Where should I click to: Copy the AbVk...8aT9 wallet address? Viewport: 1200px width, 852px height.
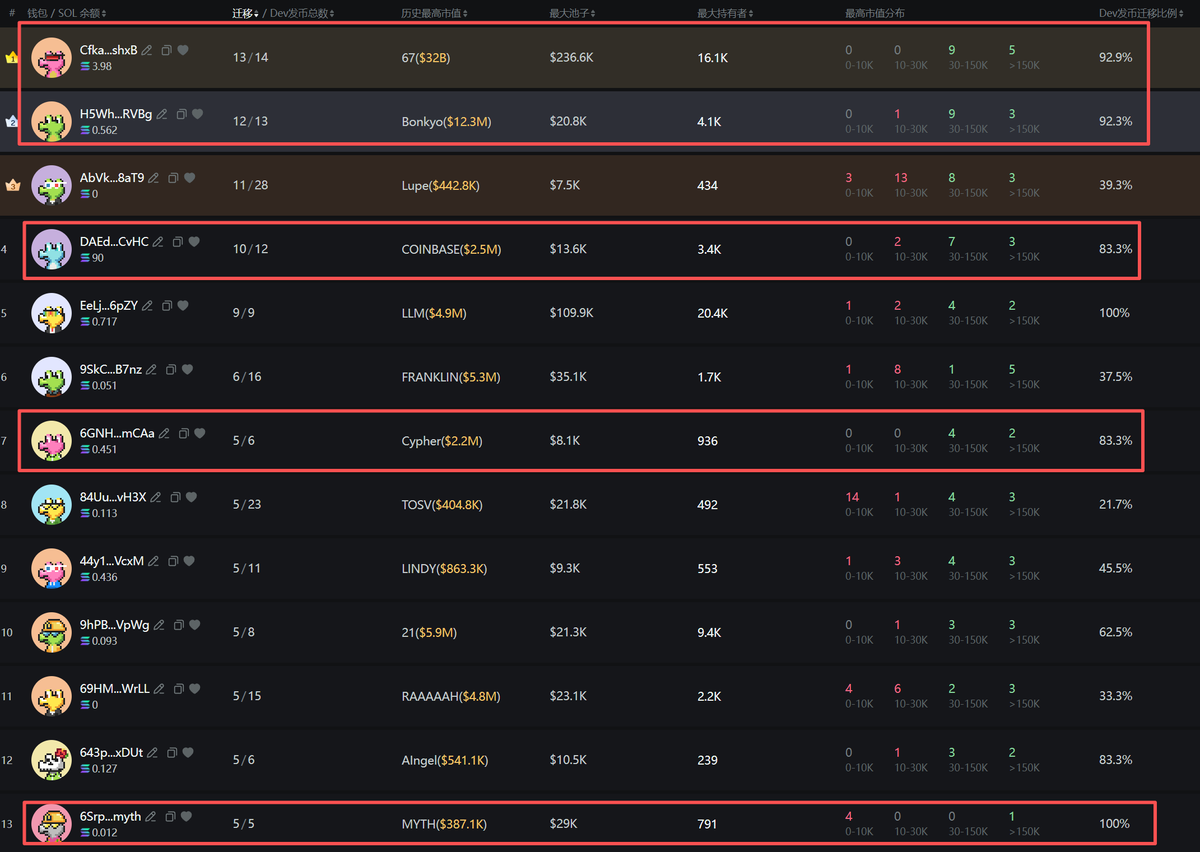click(x=174, y=178)
